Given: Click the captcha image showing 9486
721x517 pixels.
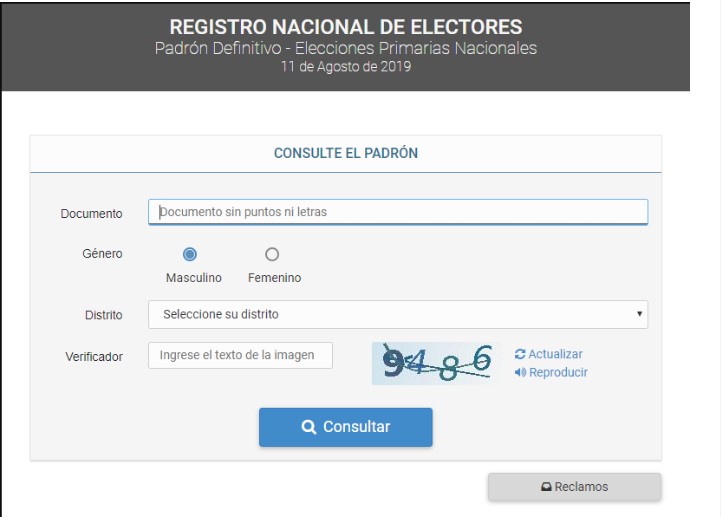Looking at the screenshot, I should point(433,363).
